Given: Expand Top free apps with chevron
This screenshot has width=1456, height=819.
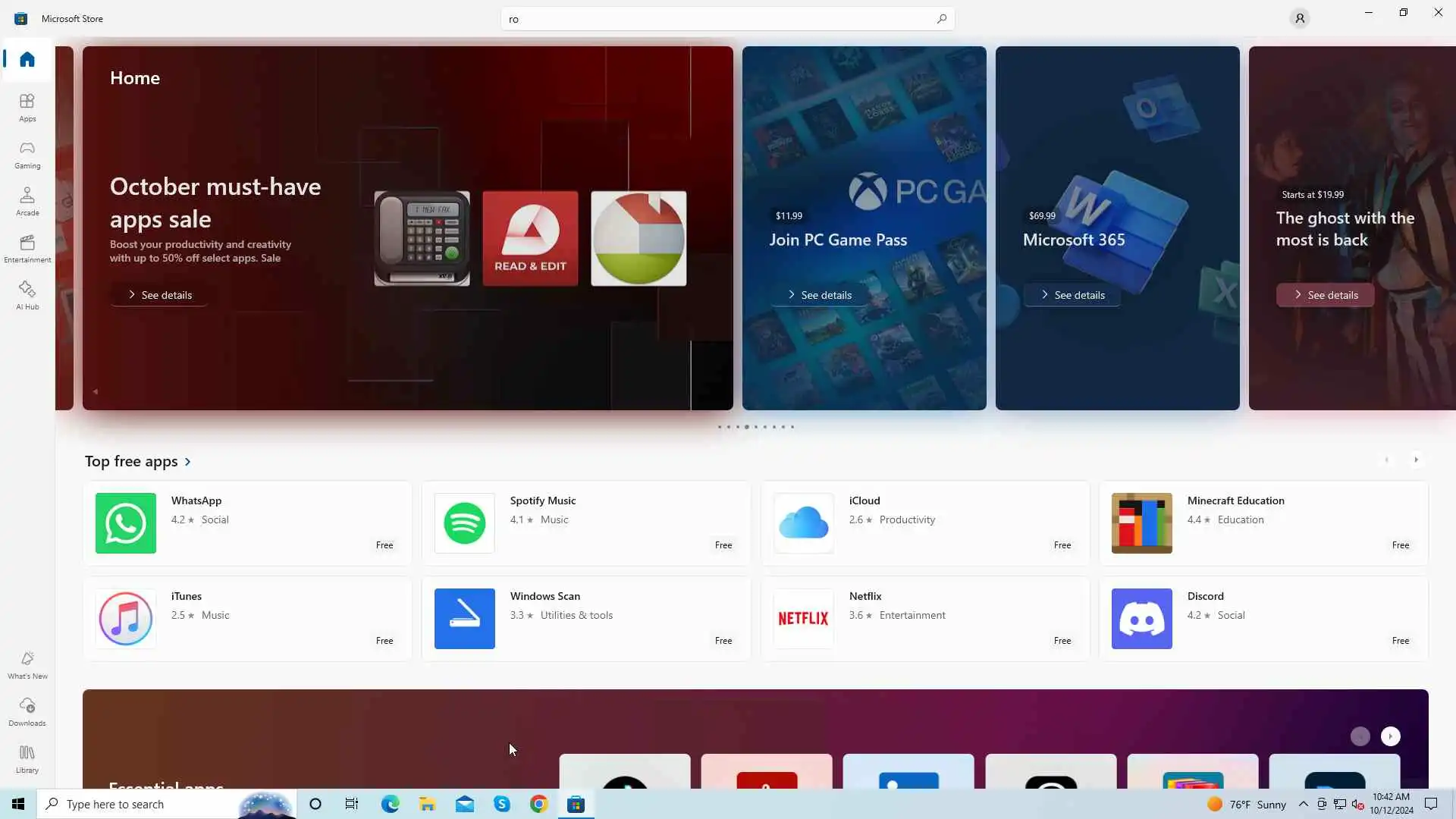Looking at the screenshot, I should pyautogui.click(x=188, y=462).
